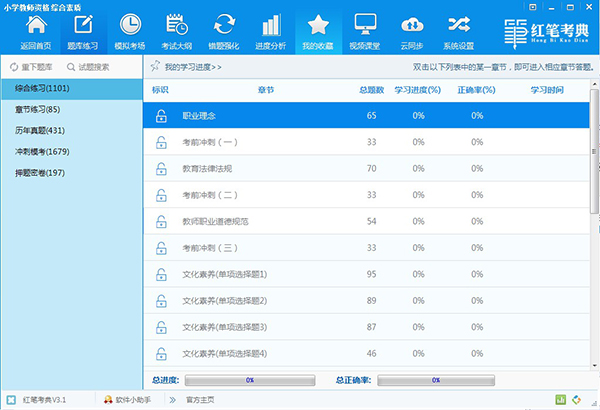This screenshot has width=600, height=410.
Task: Open the 系统设置 system settings icon
Action: point(459,27)
